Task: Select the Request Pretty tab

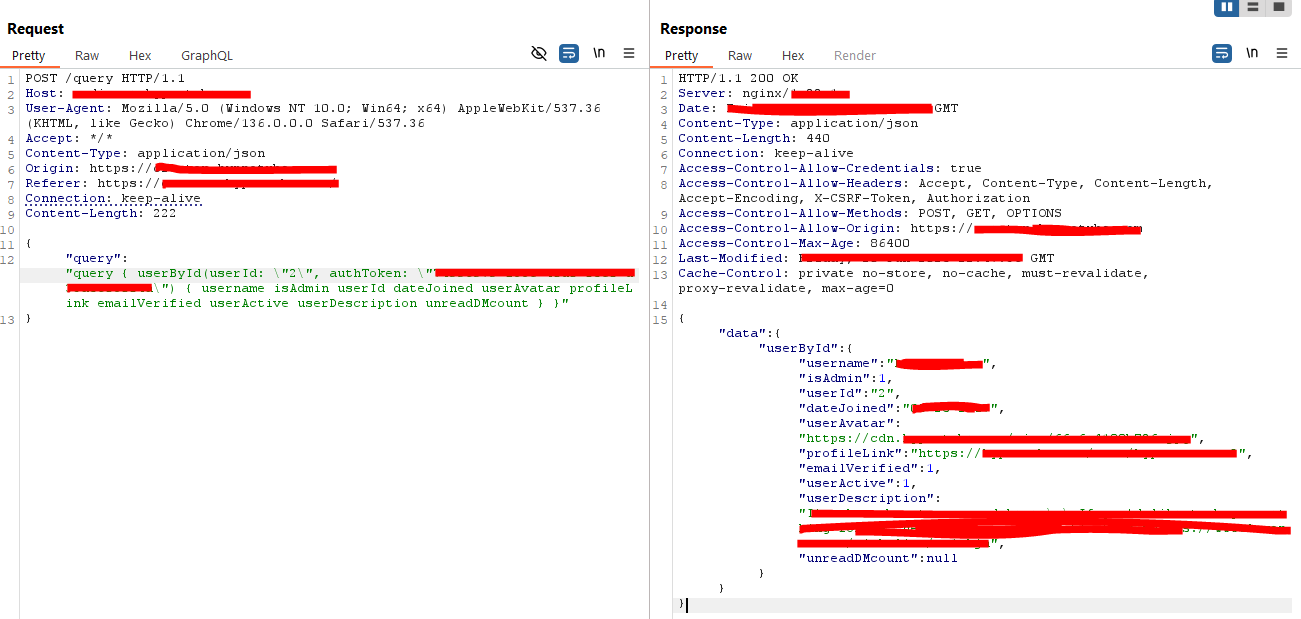Action: point(29,56)
